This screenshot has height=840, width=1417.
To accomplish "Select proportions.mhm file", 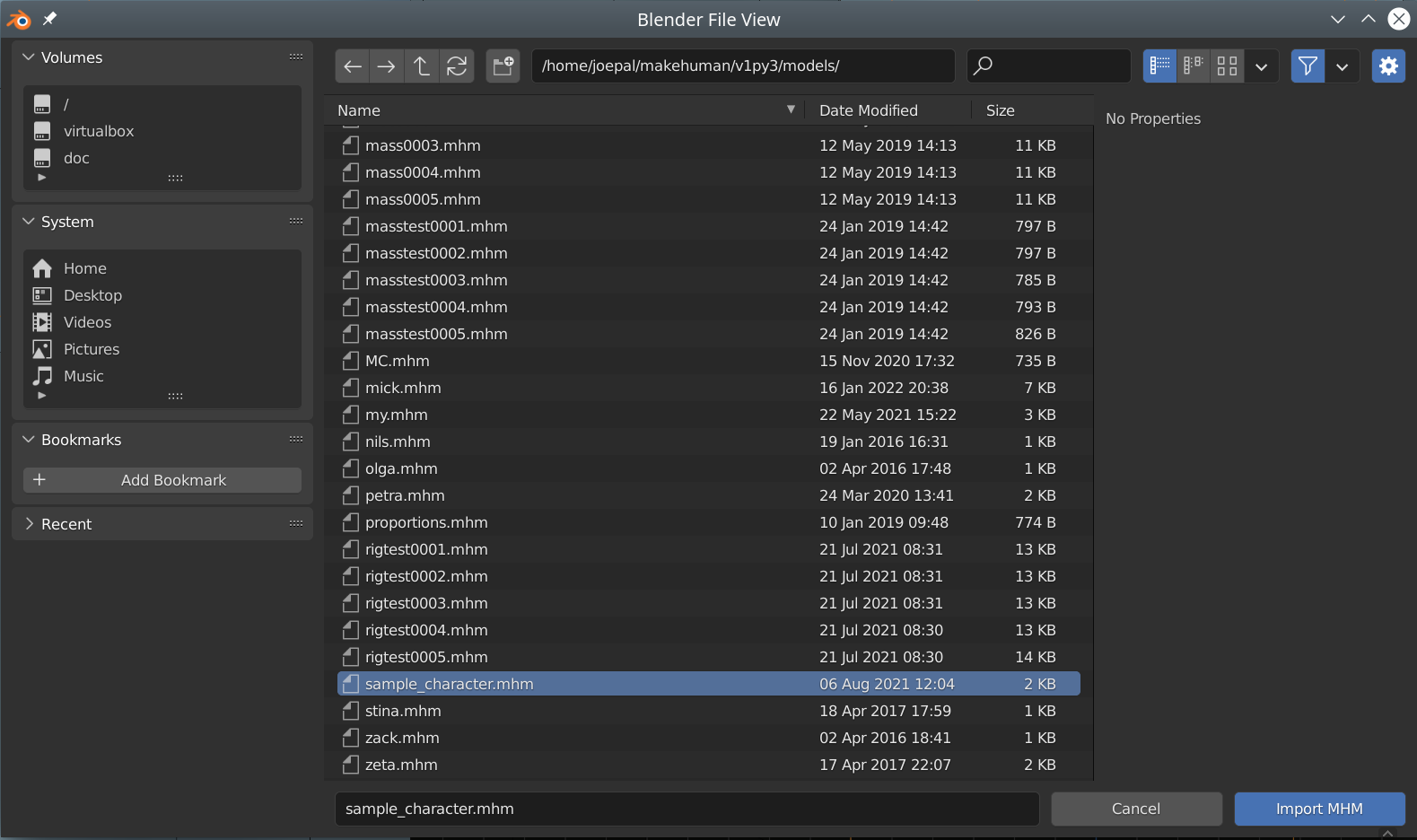I will (x=709, y=522).
